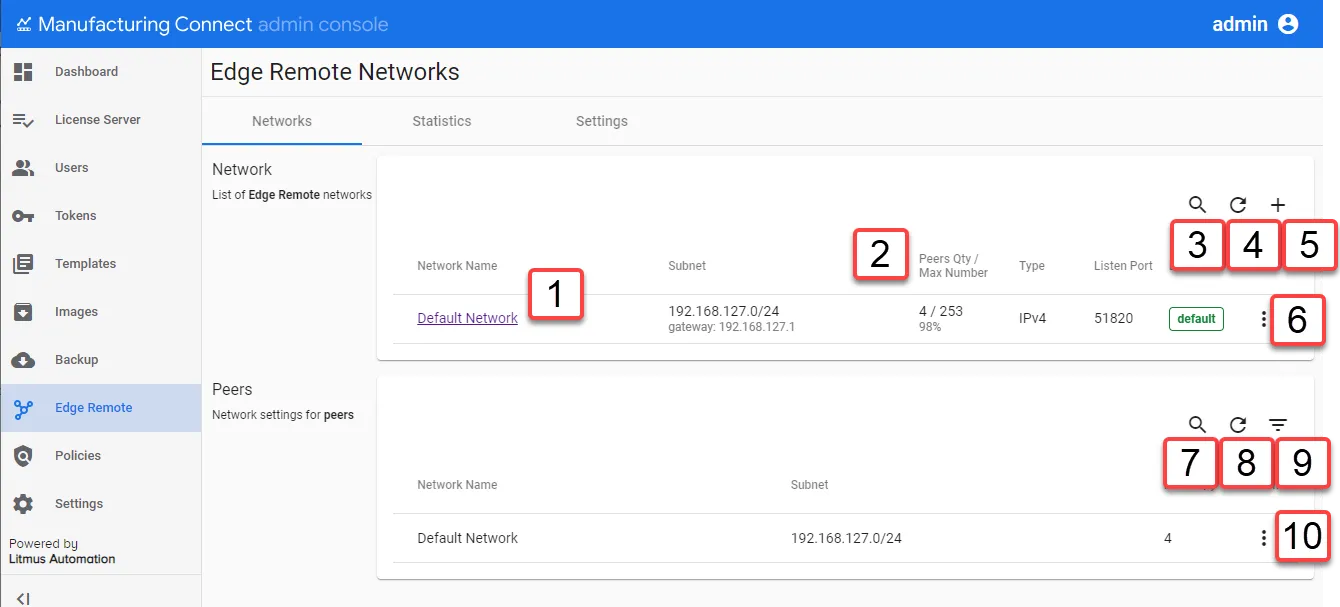Click the Settings gear icon in sidebar
Image resolution: width=1340 pixels, height=607 pixels.
tap(23, 504)
